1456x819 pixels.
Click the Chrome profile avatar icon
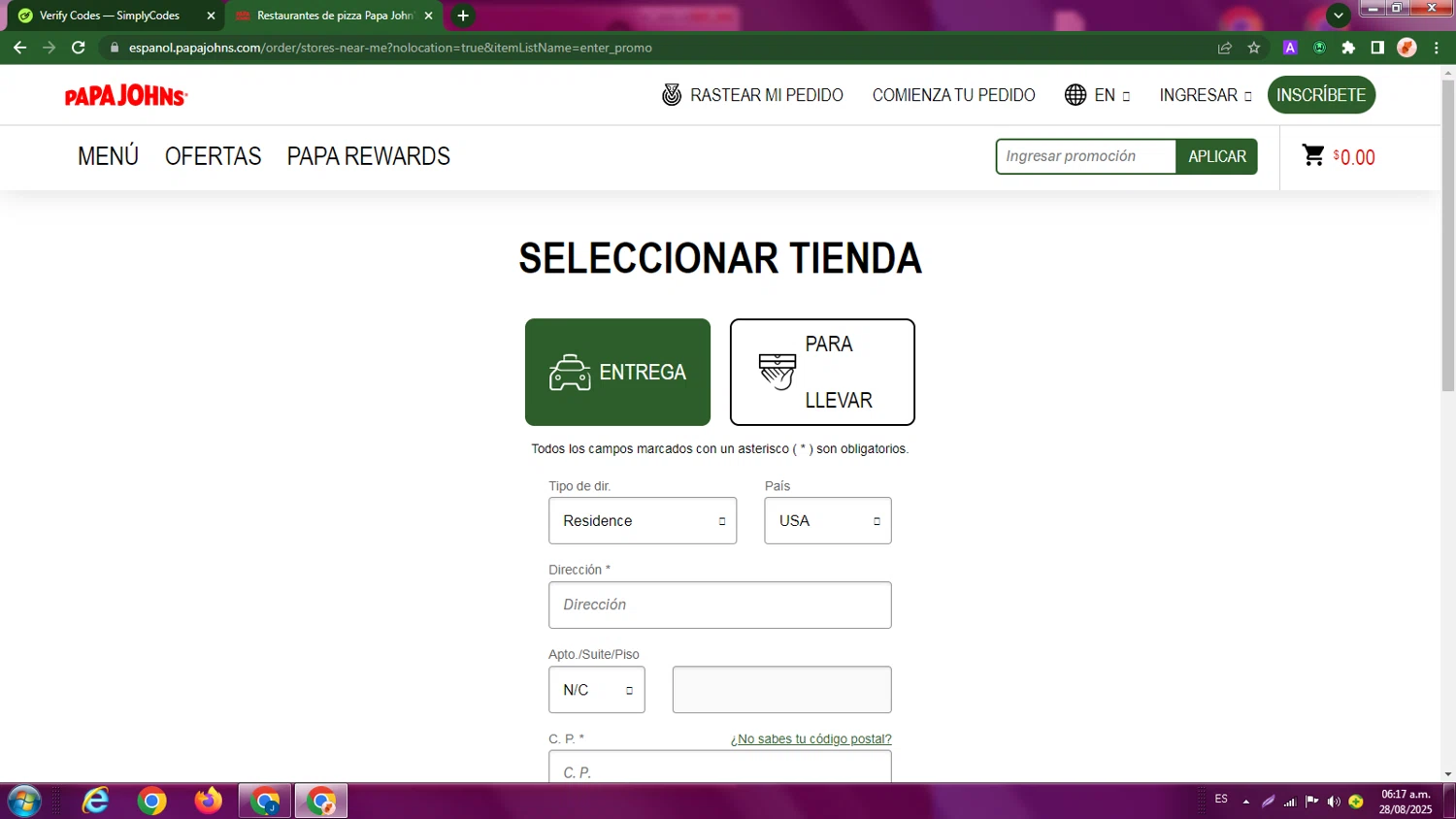[x=1406, y=48]
